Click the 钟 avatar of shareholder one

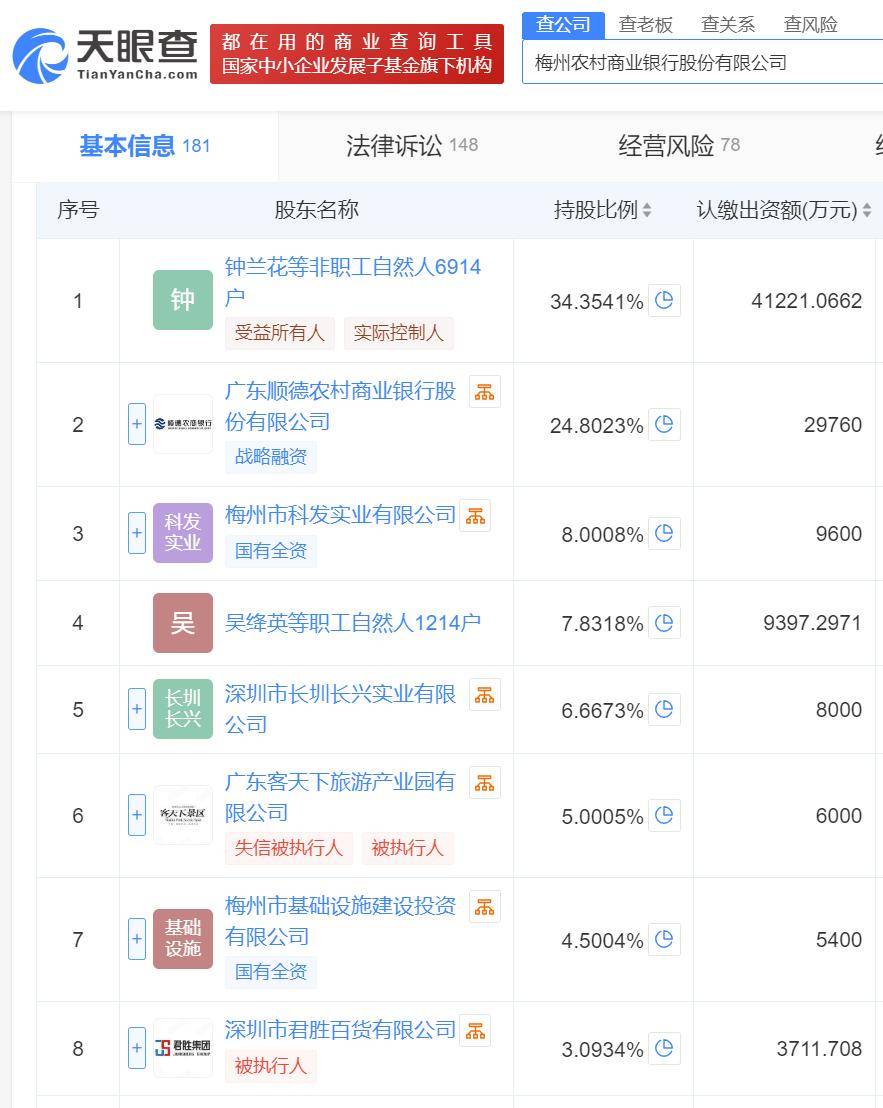(x=183, y=300)
